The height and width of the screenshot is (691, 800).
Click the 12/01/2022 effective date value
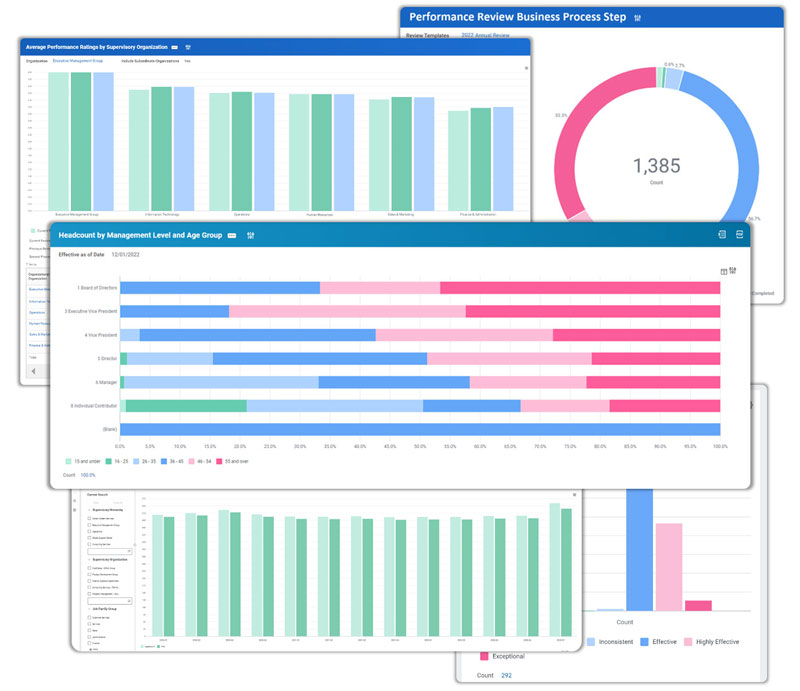pyautogui.click(x=126, y=255)
